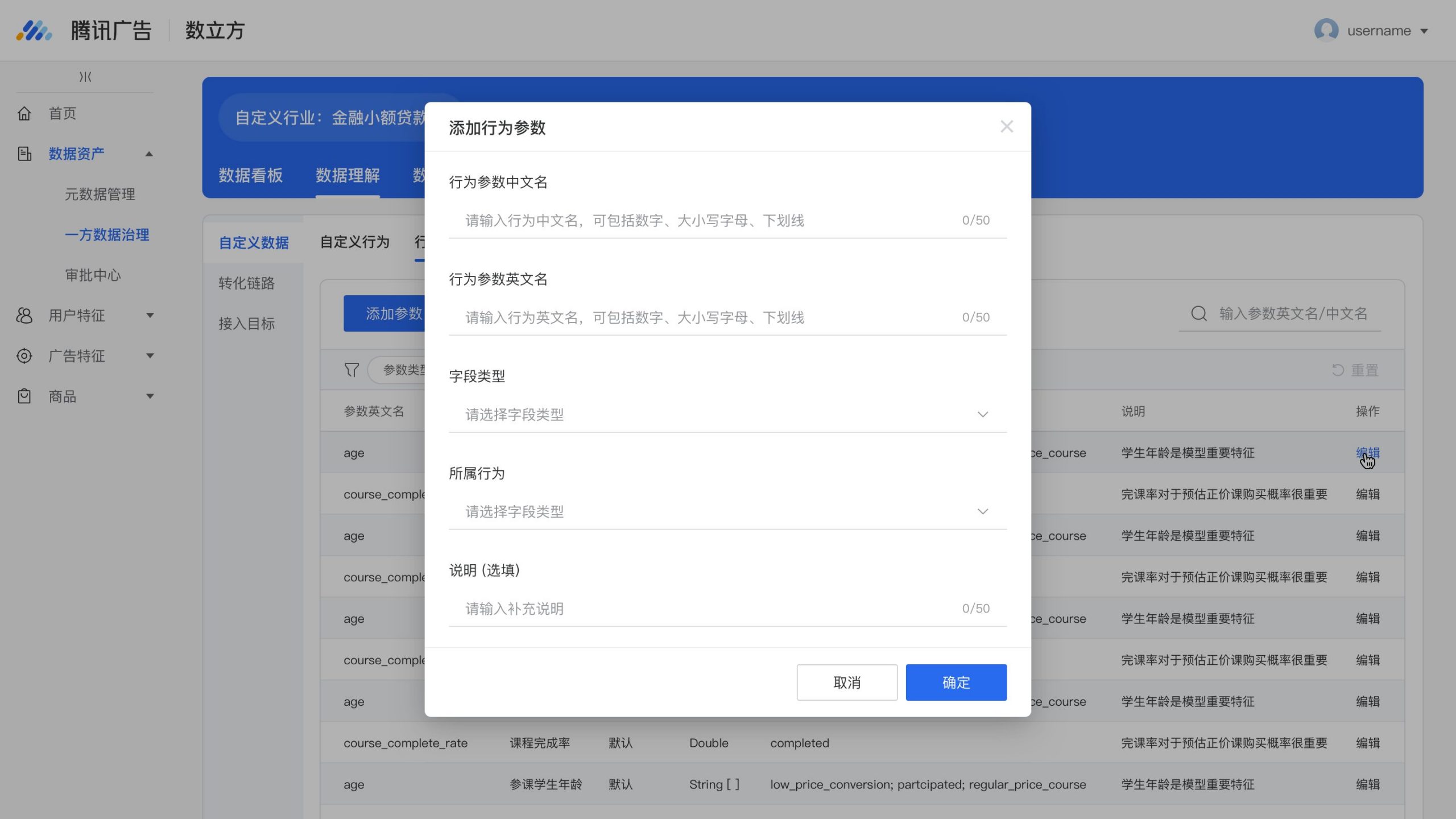Focus the 行为参数中文名 input field
Viewport: 1456px width, 819px height.
click(x=727, y=221)
